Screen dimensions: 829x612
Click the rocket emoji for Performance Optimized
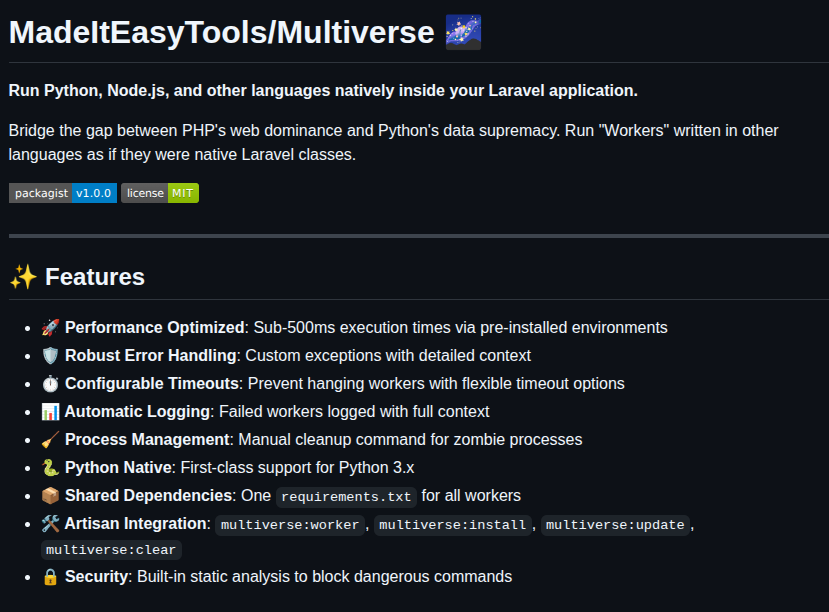50,328
